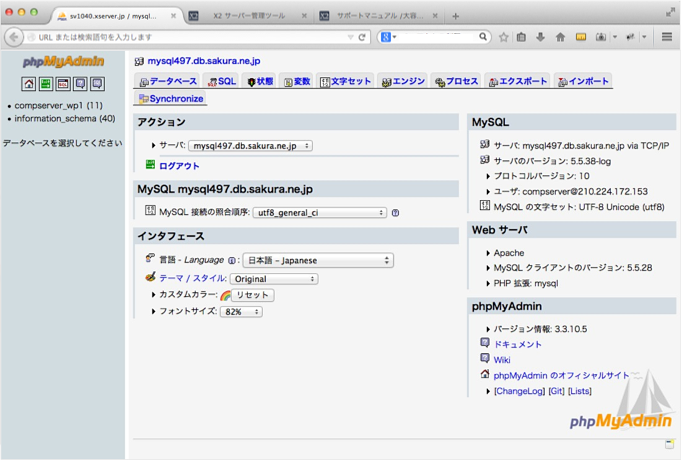Open the browser hamburger menu

(x=667, y=37)
